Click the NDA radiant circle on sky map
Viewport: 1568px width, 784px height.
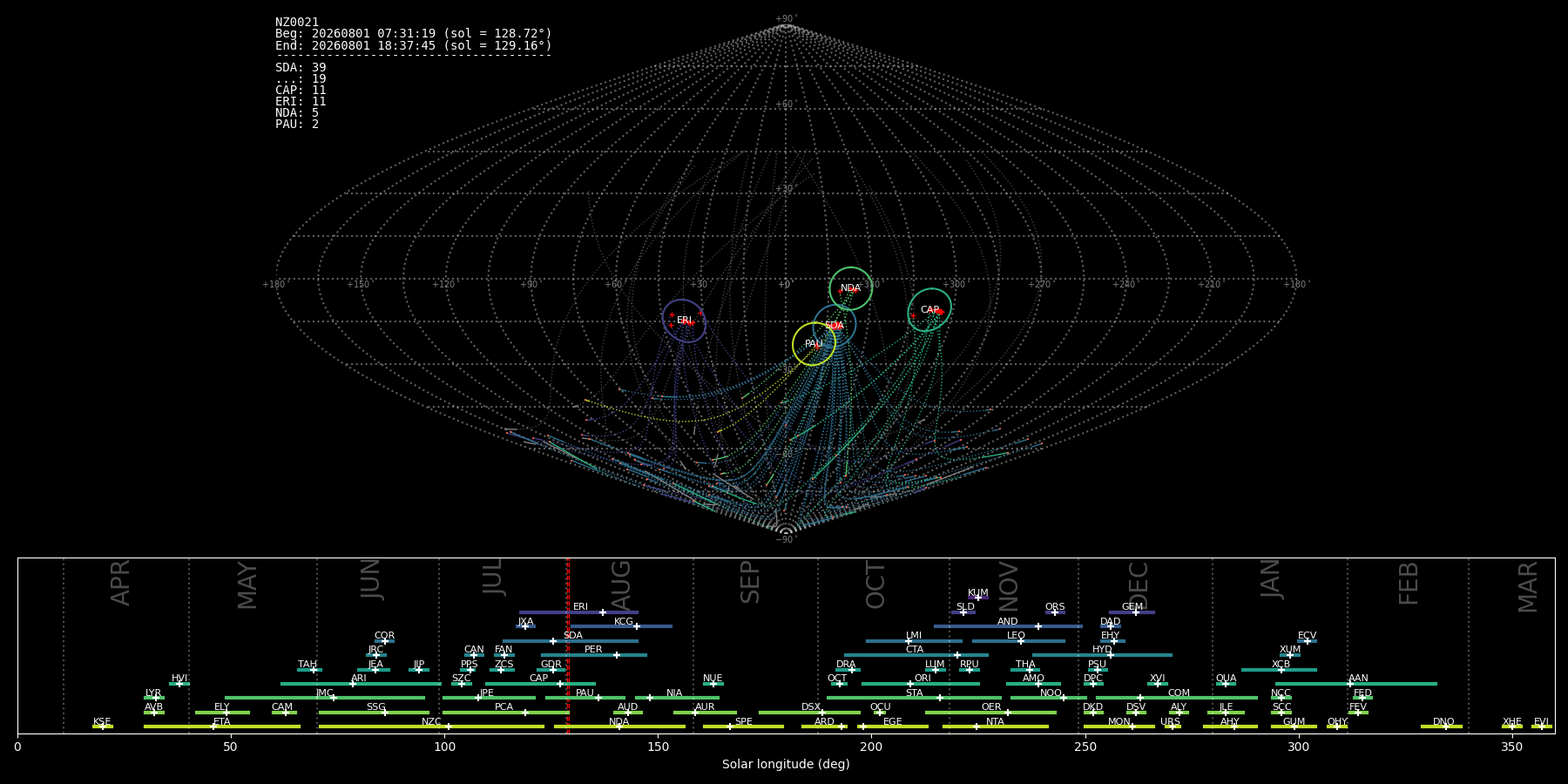[851, 288]
